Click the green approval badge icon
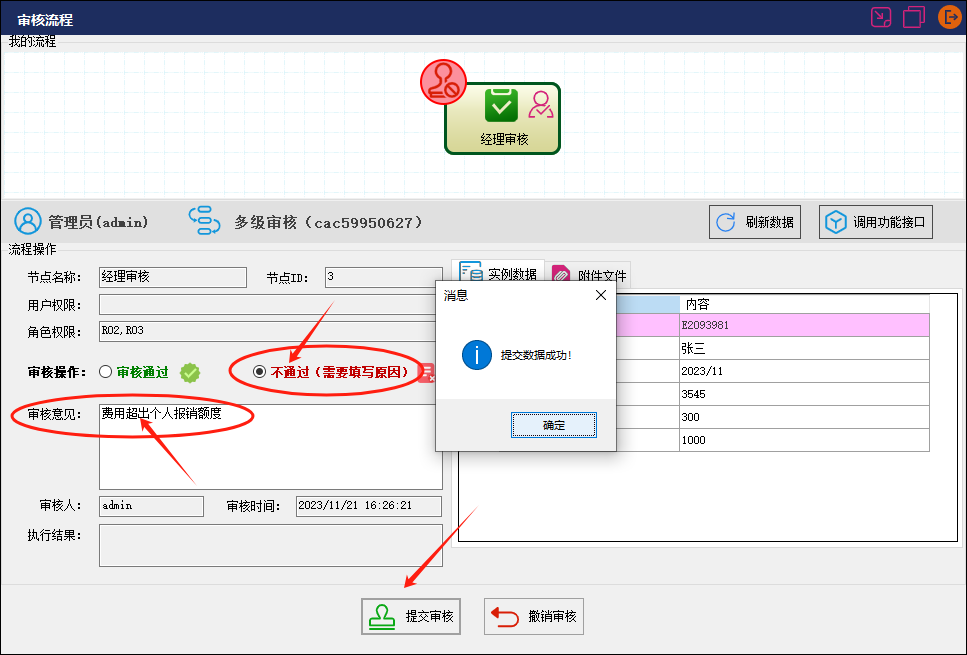Screen dimensions: 967x655 click(190, 373)
